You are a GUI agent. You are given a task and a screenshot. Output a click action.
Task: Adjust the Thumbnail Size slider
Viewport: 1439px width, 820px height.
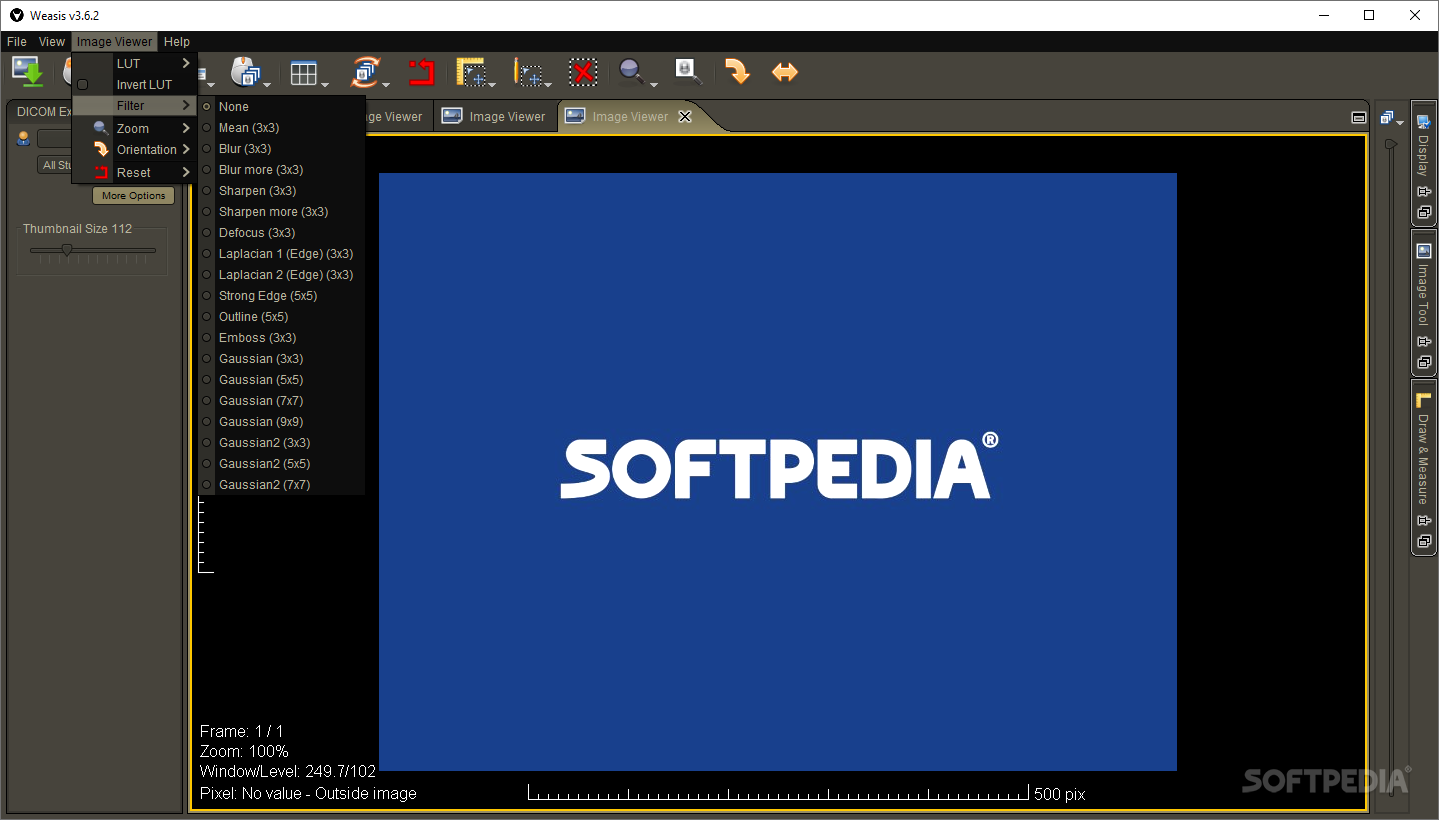coord(67,250)
